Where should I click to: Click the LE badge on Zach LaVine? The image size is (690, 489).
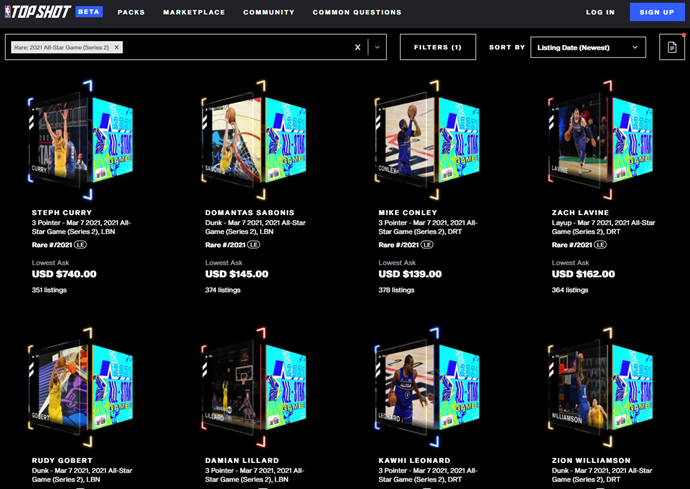pos(600,245)
